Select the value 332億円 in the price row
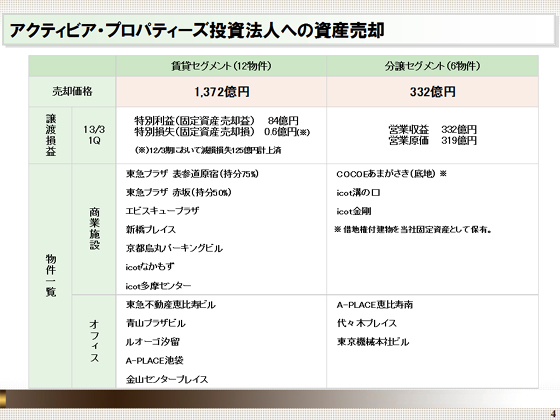 click(x=432, y=92)
